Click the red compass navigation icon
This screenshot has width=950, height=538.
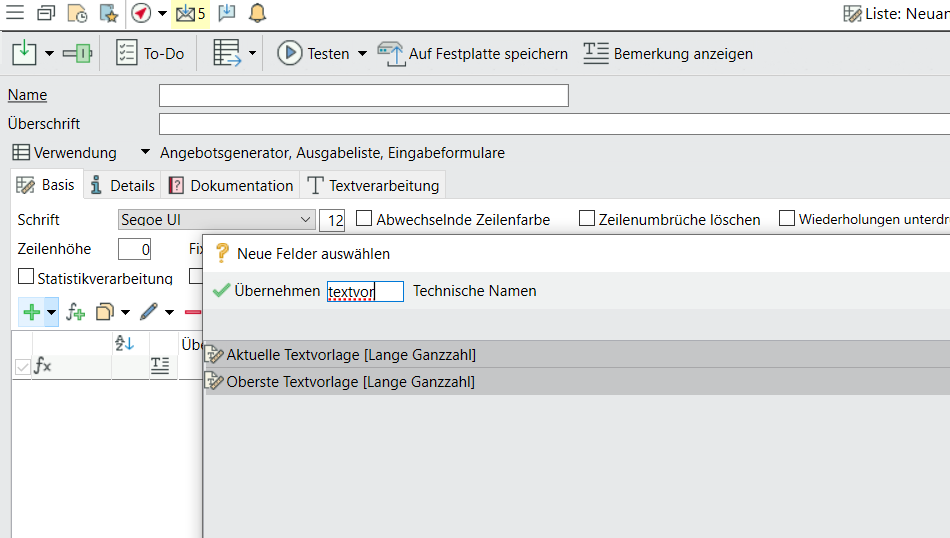141,13
